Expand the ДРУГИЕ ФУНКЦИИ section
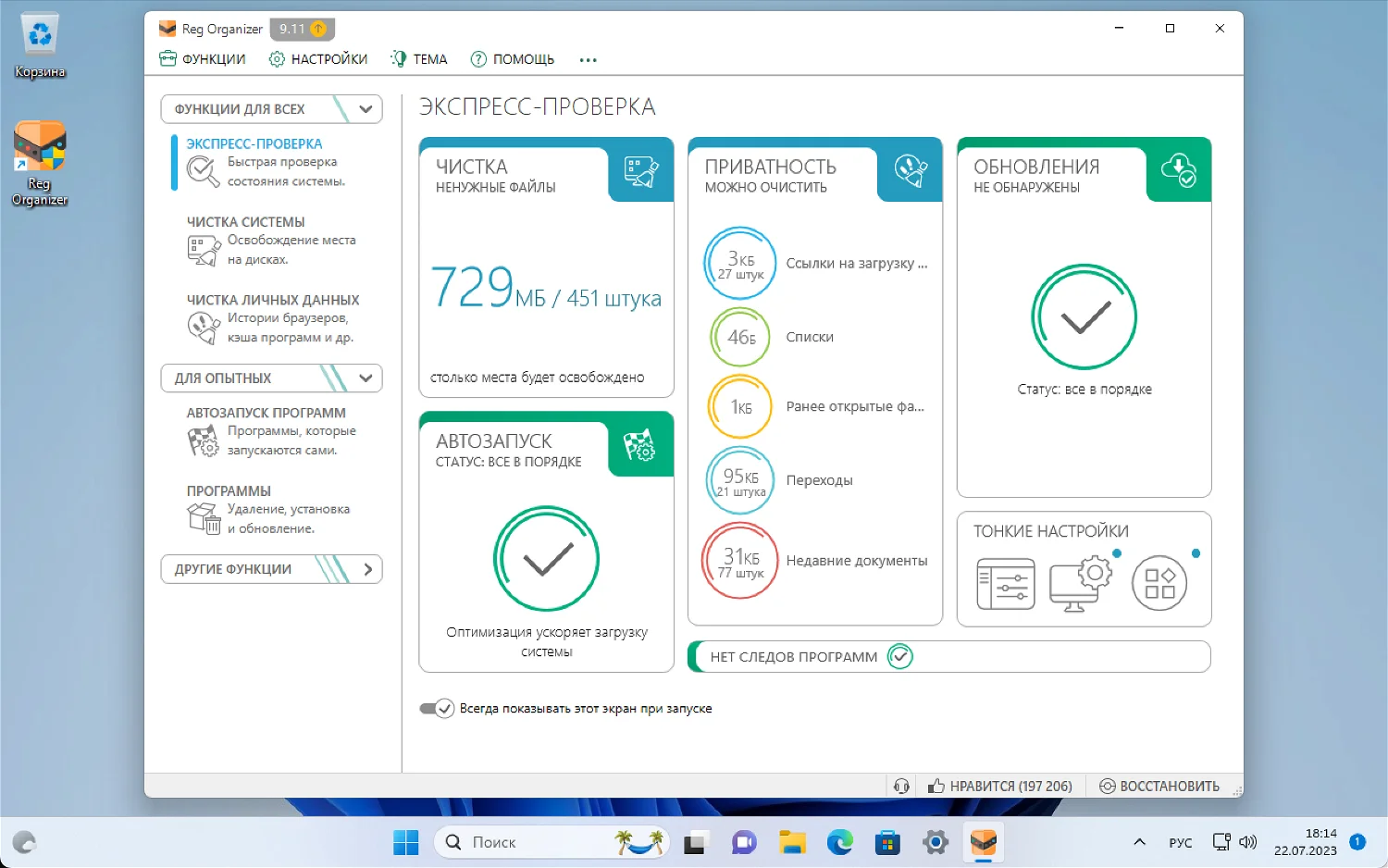1388x868 pixels. click(x=367, y=569)
